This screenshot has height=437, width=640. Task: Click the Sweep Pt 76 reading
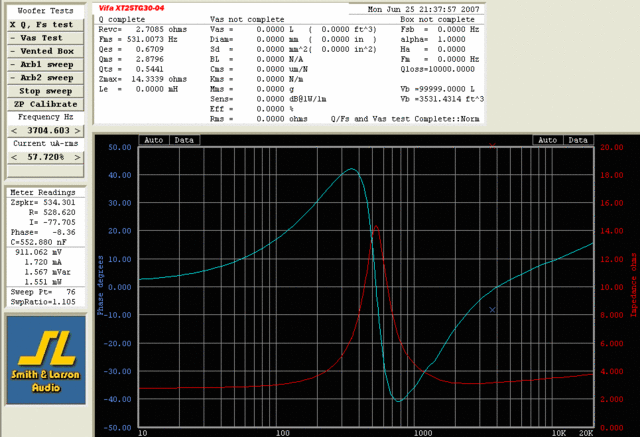pos(43,292)
